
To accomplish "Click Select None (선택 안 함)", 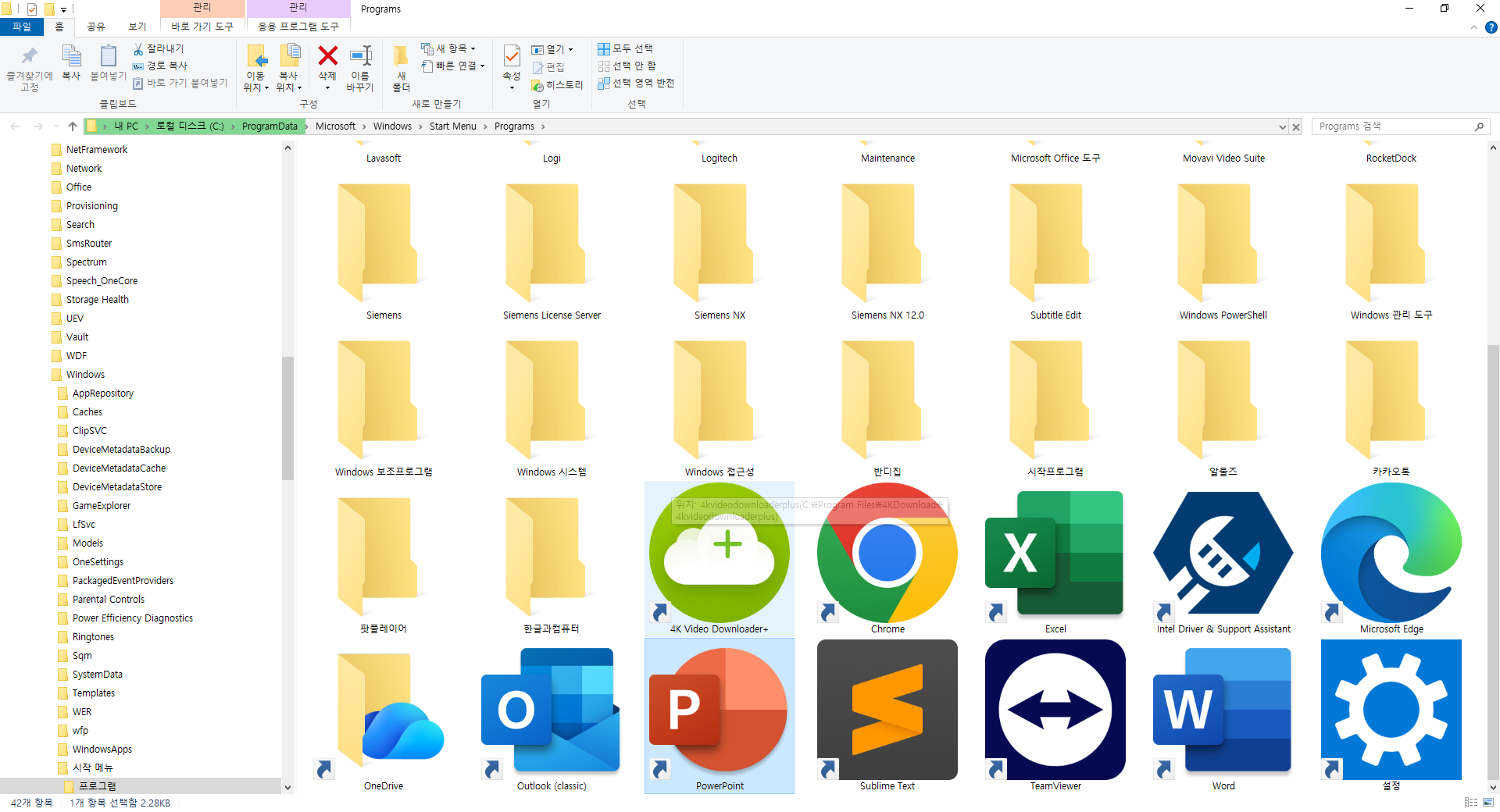I will [x=627, y=66].
